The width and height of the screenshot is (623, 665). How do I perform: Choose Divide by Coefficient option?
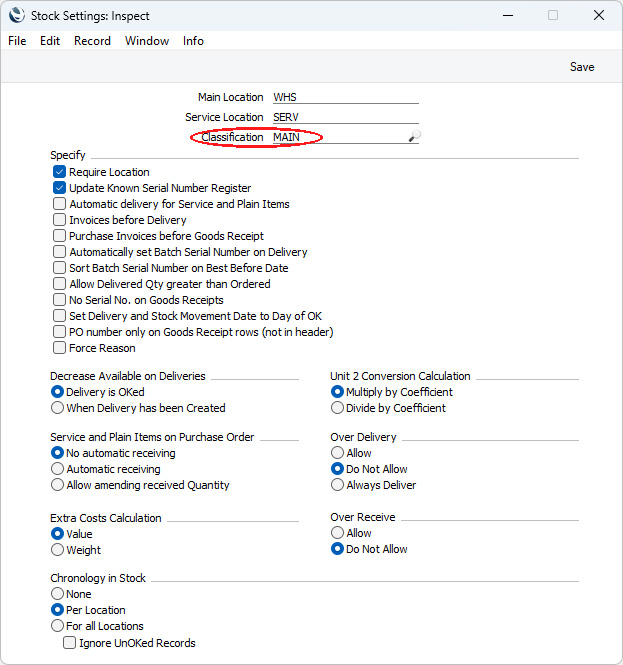click(337, 408)
